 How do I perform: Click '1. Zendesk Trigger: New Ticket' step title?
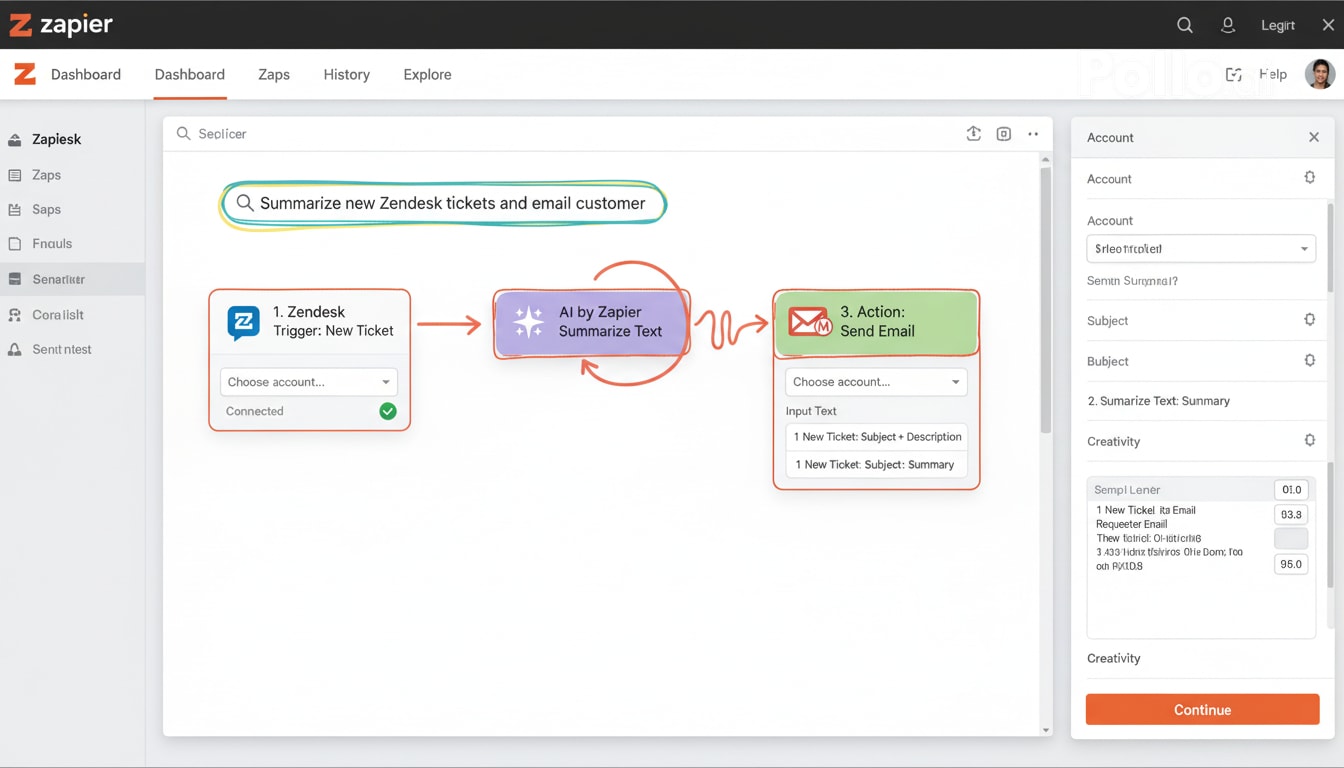click(333, 321)
